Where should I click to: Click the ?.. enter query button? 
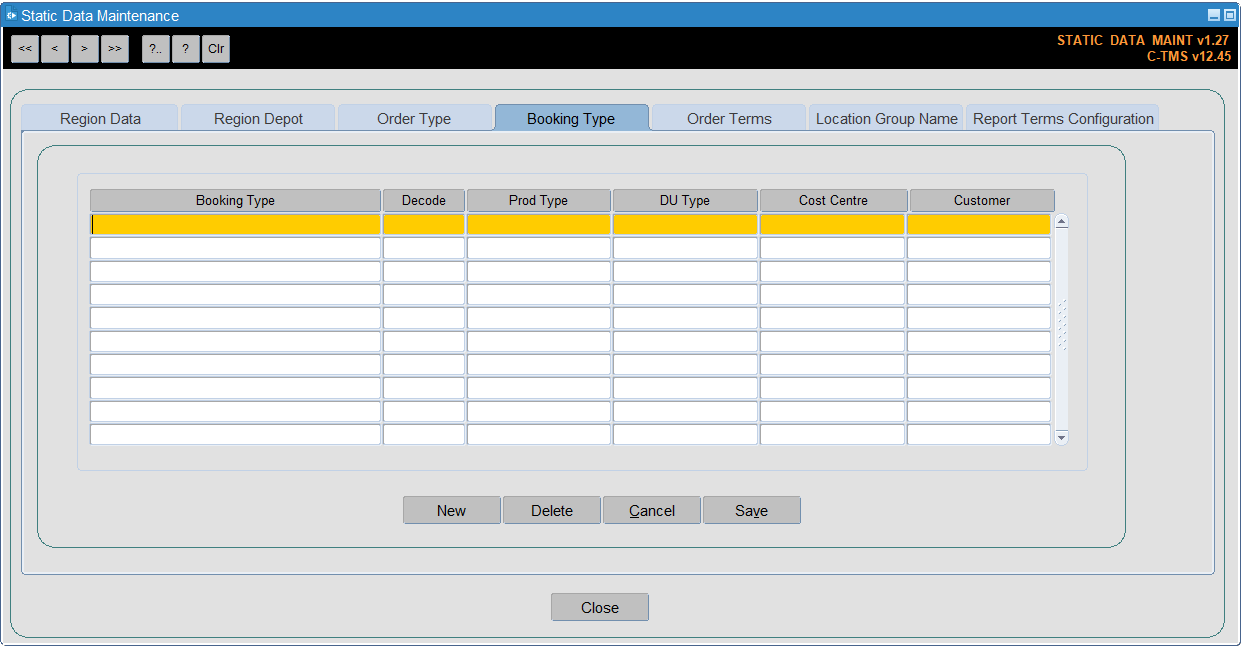[156, 48]
